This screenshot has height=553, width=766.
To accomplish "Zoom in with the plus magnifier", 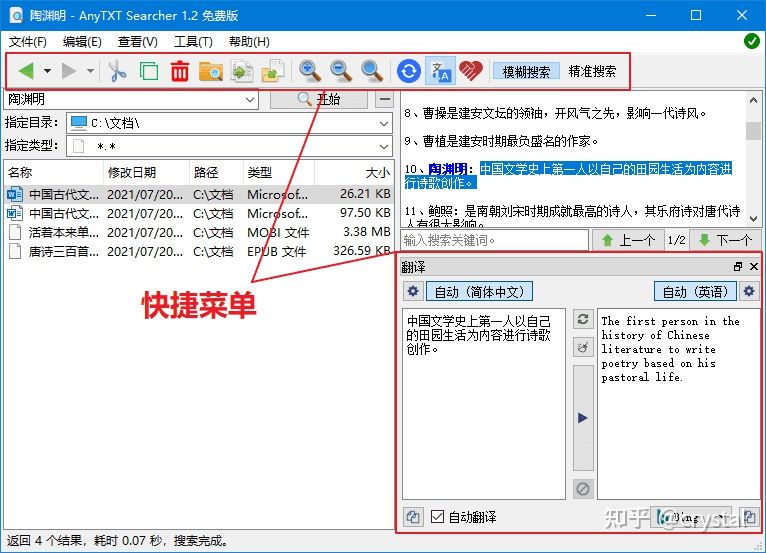I will click(310, 71).
